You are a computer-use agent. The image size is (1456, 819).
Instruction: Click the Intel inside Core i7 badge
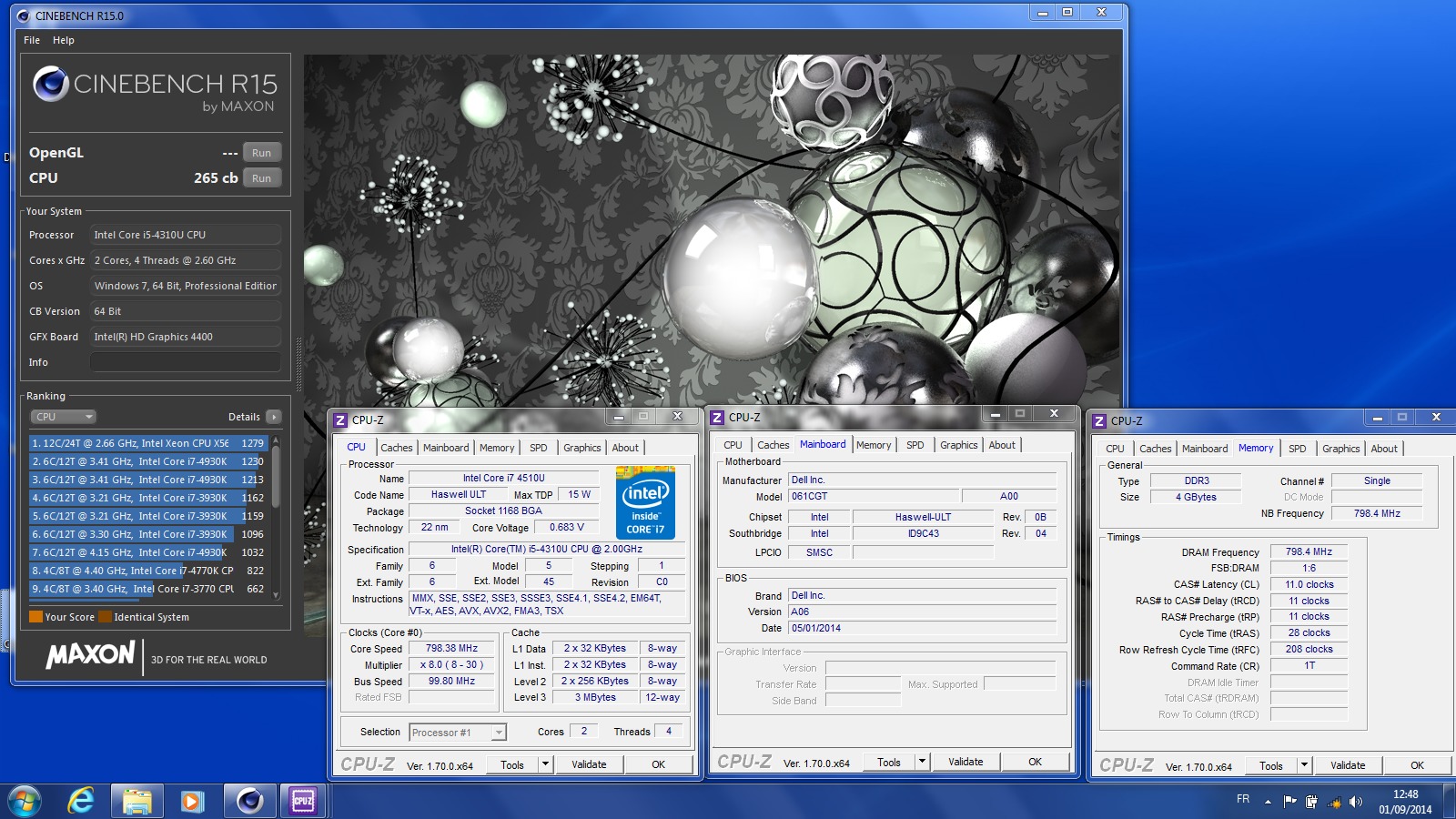pos(645,502)
